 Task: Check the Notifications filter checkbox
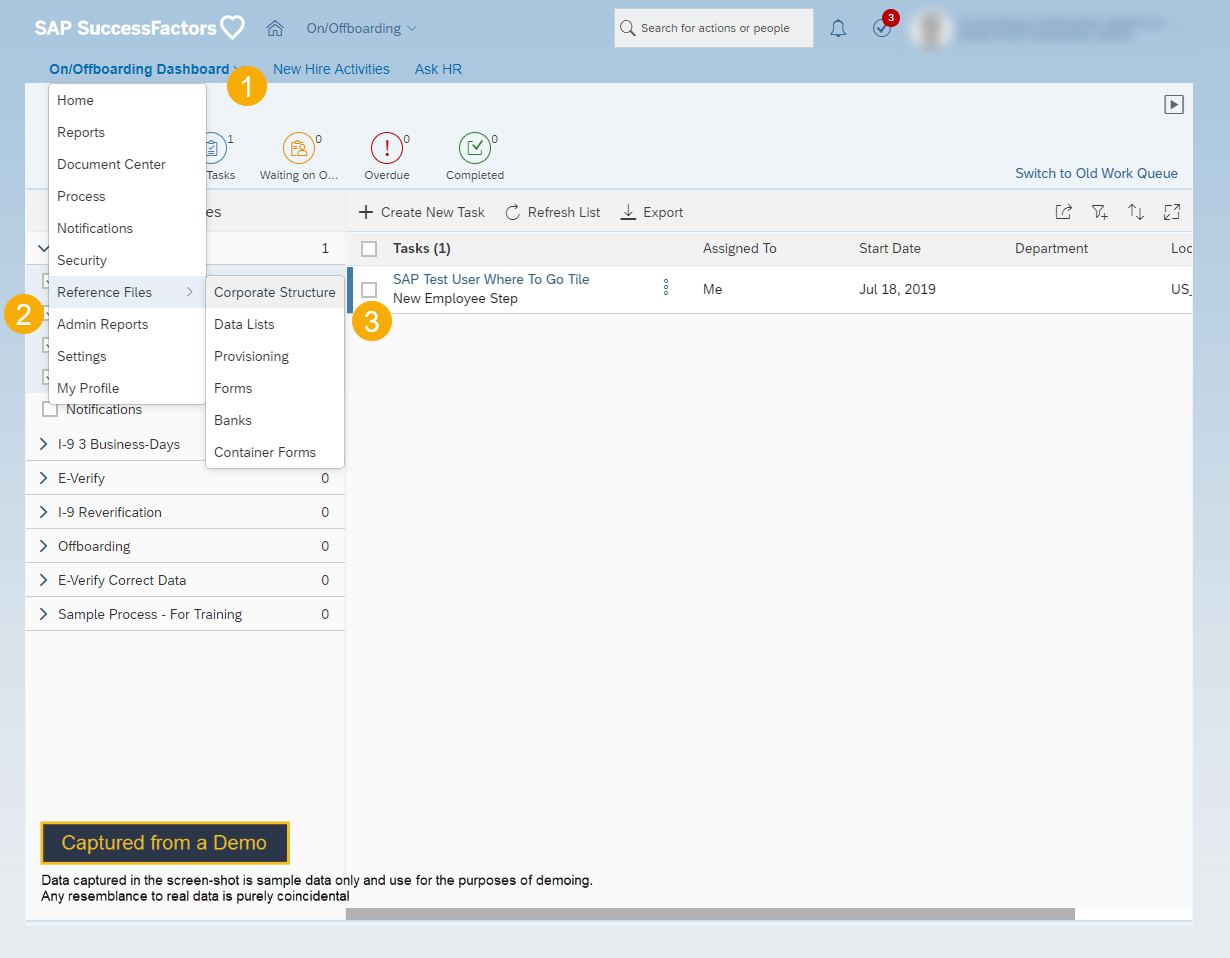[x=50, y=409]
